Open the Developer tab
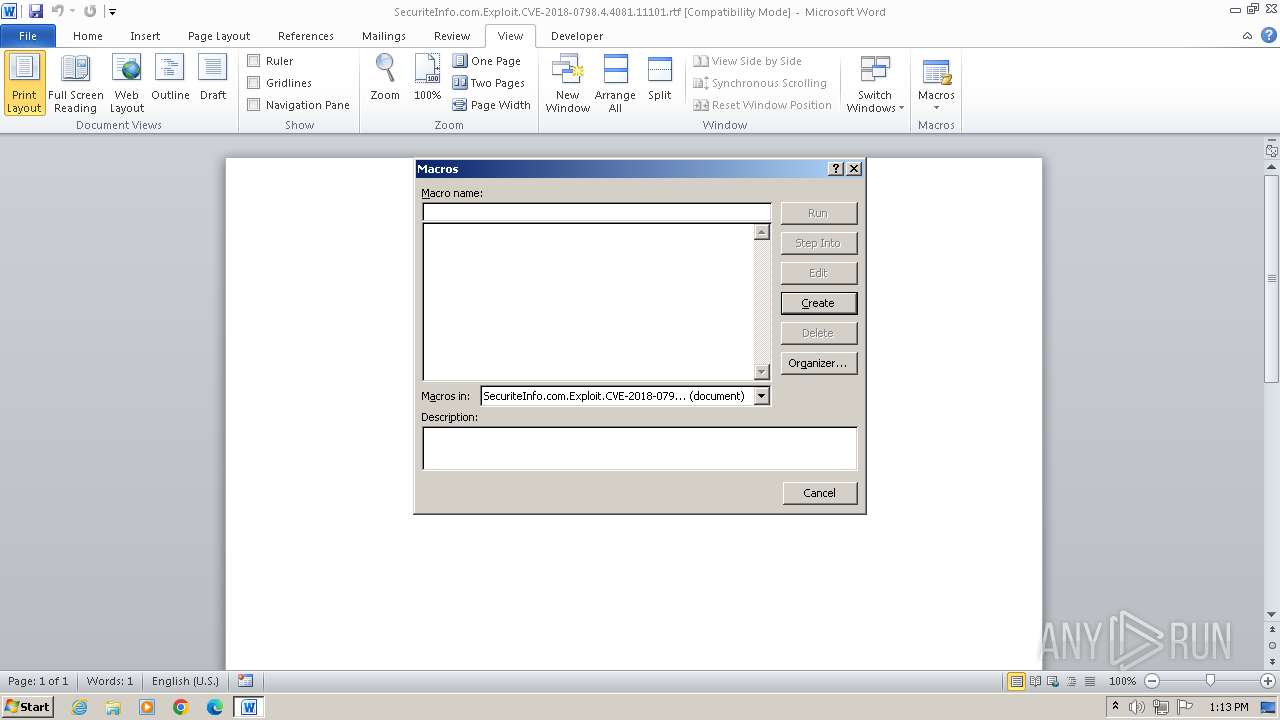The image size is (1280, 720). 577,36
